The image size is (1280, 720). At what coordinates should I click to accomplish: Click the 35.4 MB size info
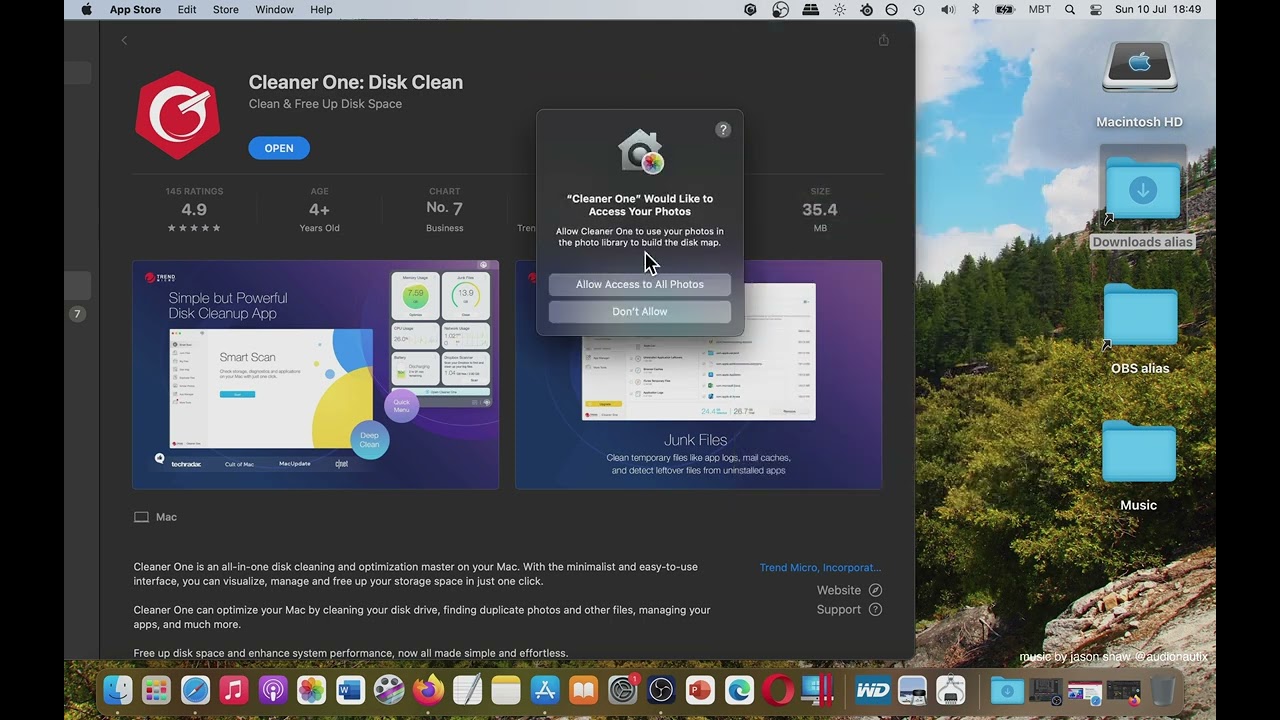point(820,209)
